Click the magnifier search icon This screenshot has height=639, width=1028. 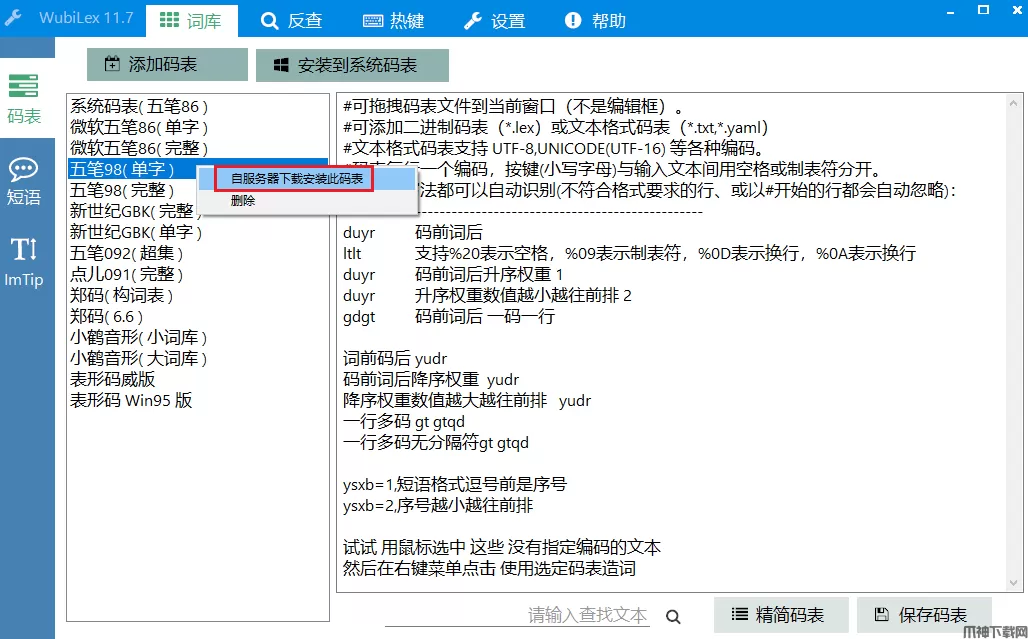pos(673,616)
